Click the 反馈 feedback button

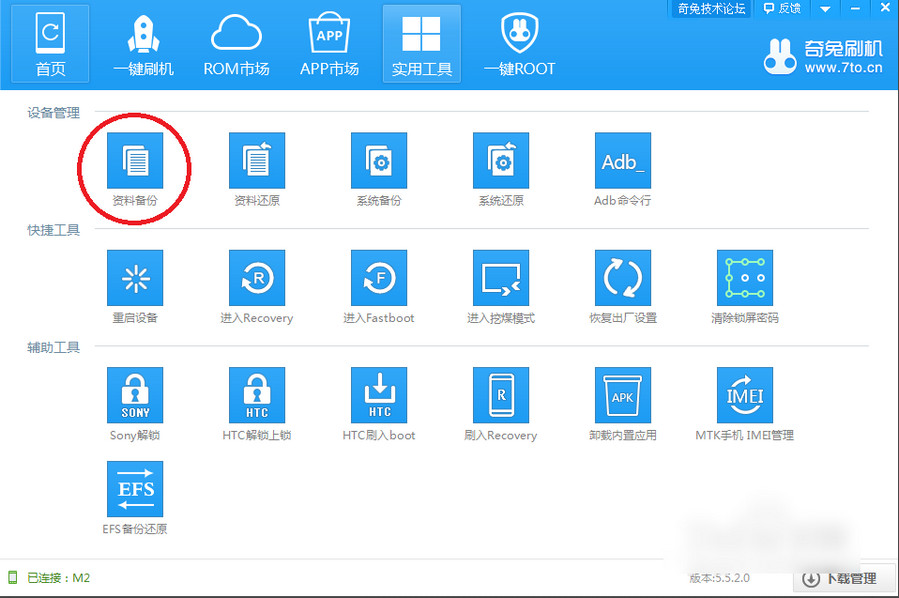tap(783, 9)
